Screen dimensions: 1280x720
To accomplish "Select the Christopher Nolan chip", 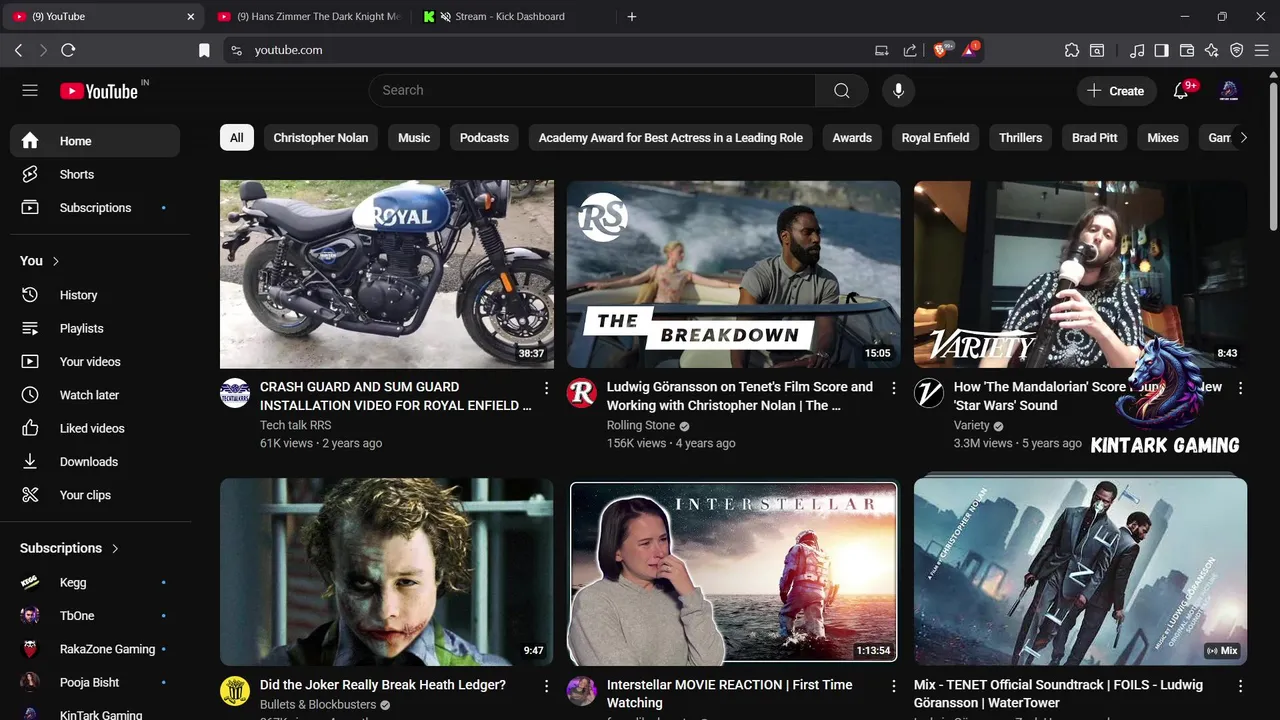I will coord(321,138).
